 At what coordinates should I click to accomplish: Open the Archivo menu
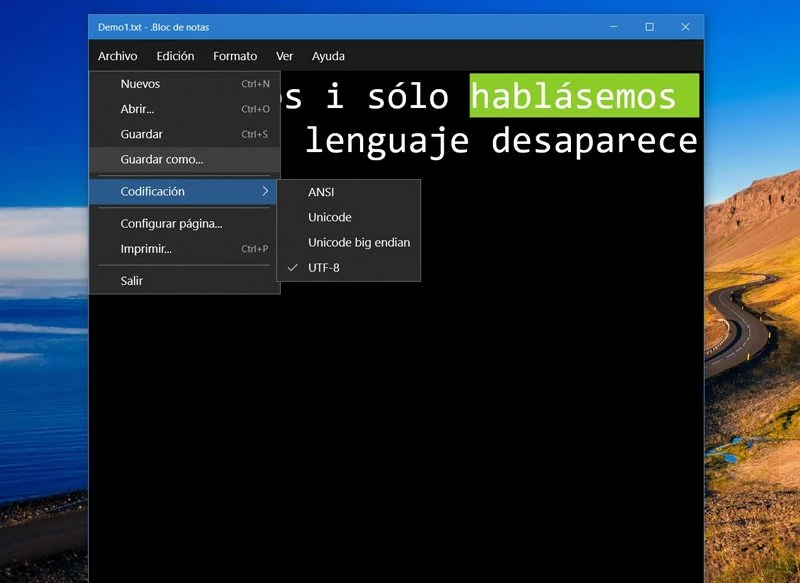(118, 56)
